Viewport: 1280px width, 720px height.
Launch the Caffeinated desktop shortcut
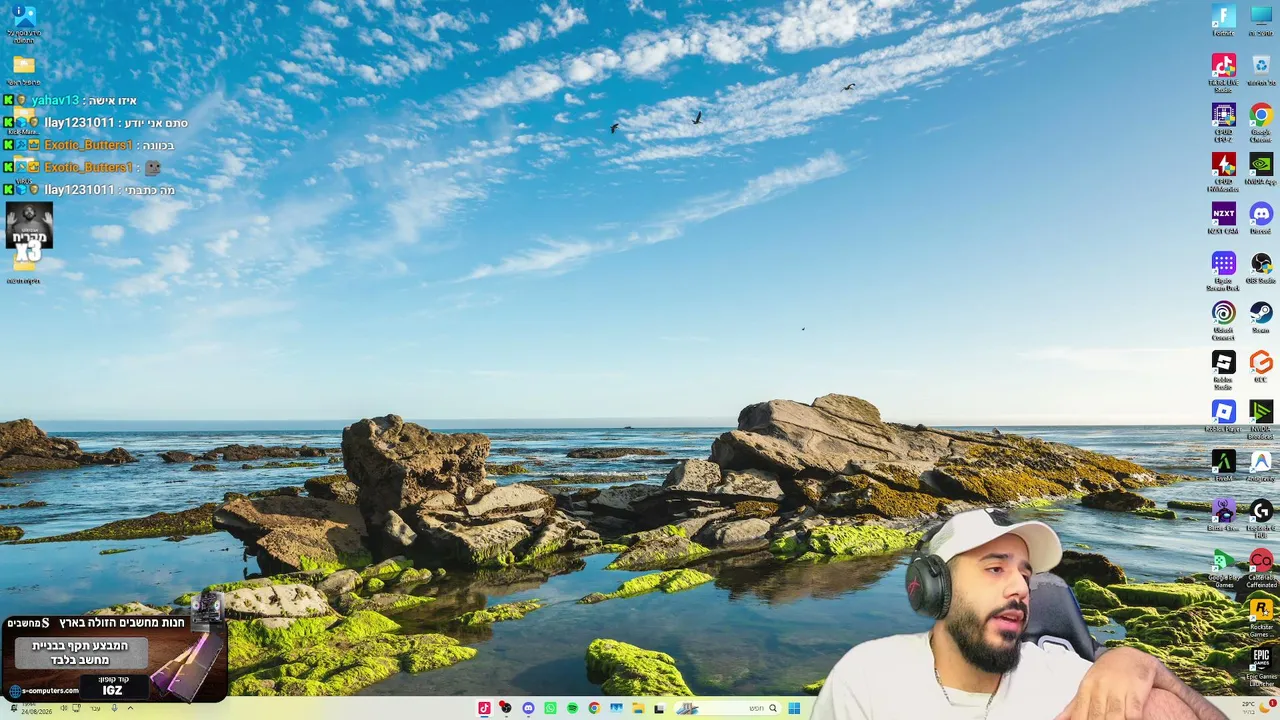click(1261, 566)
